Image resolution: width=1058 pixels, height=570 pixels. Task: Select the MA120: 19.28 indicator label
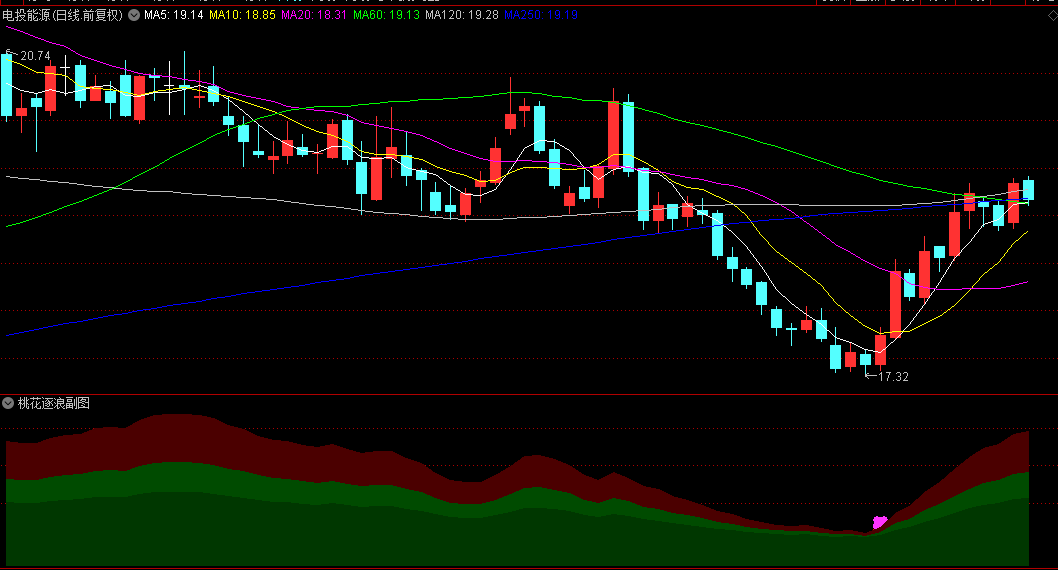pos(462,15)
